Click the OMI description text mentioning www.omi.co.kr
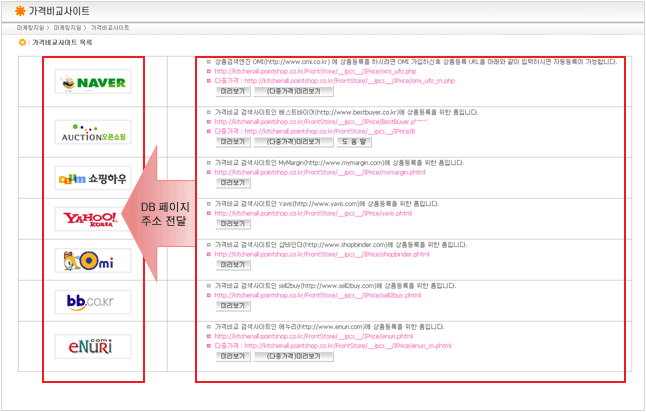Viewport: 646px width, 412px height. tap(416, 62)
